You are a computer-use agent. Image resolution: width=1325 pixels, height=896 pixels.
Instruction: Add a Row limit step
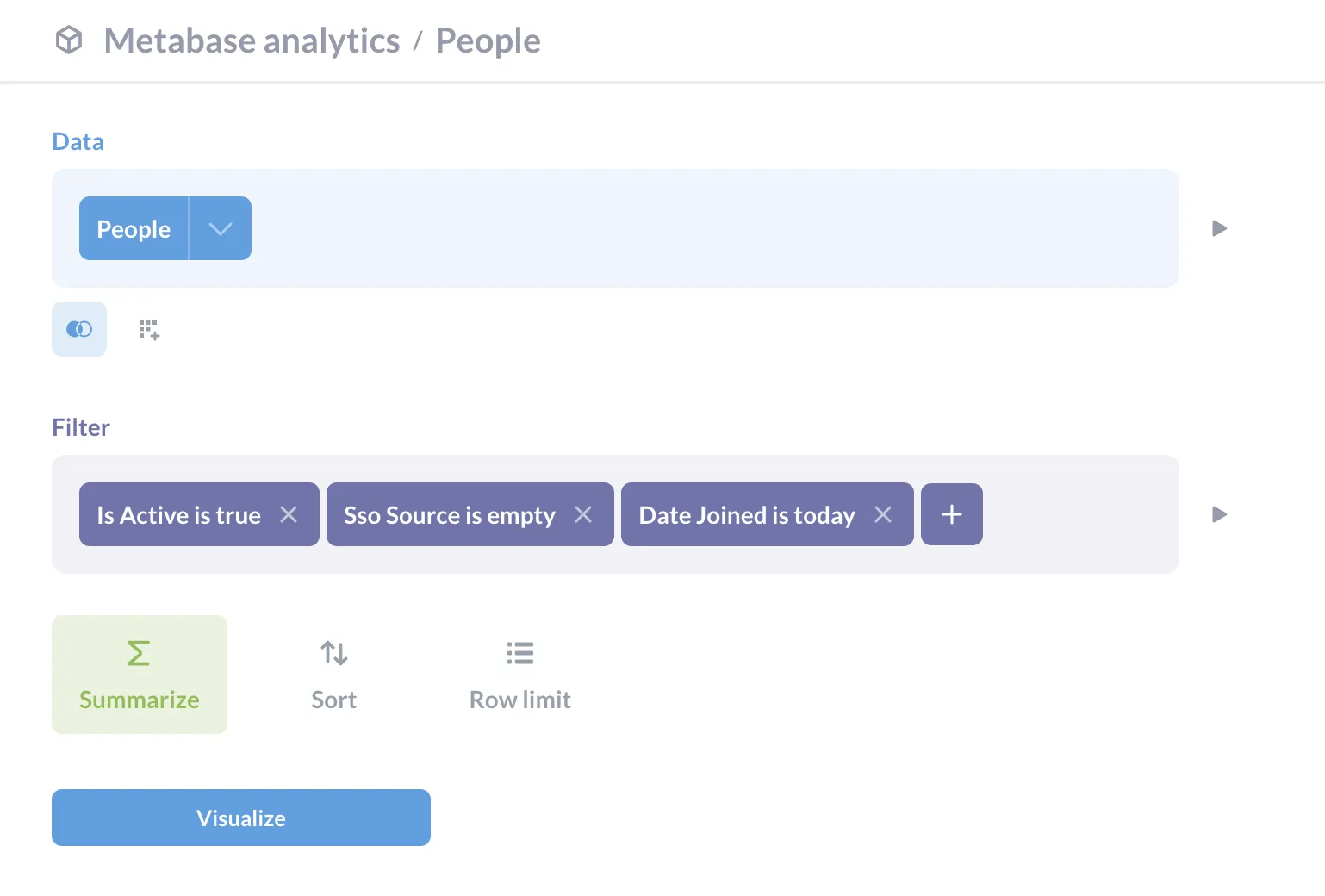pyautogui.click(x=519, y=675)
